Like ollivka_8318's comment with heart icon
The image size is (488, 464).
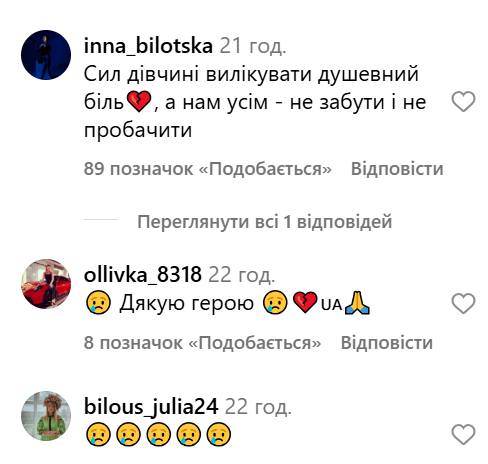pos(463,303)
